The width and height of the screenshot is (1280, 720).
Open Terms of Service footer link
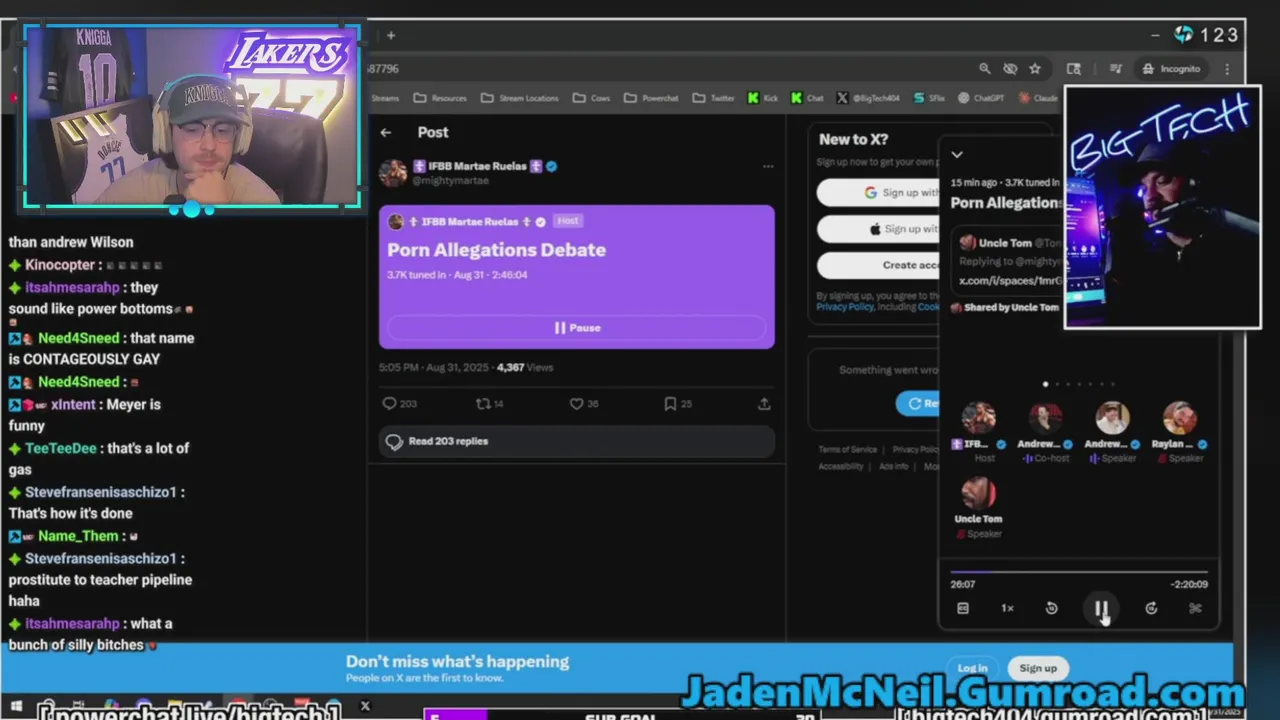(x=847, y=450)
